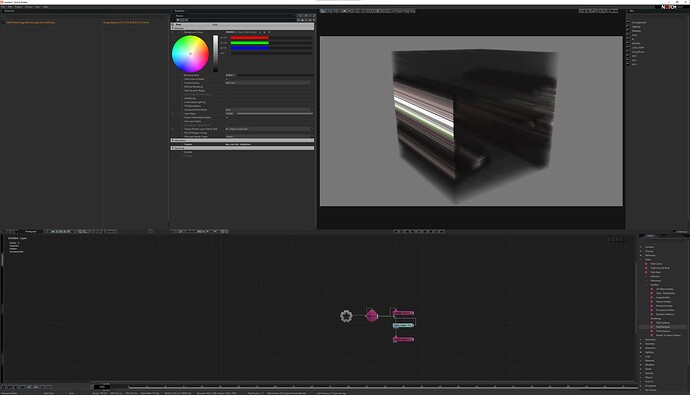Select the orange image resource entry
This screenshot has height=395, width=690.
point(31,22)
